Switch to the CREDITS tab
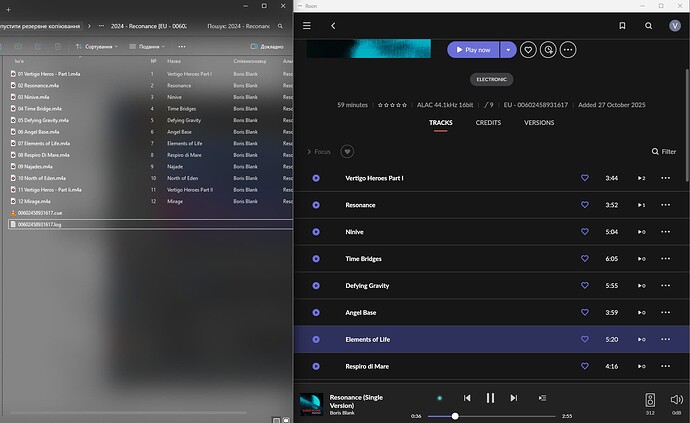The image size is (690, 423). [488, 123]
